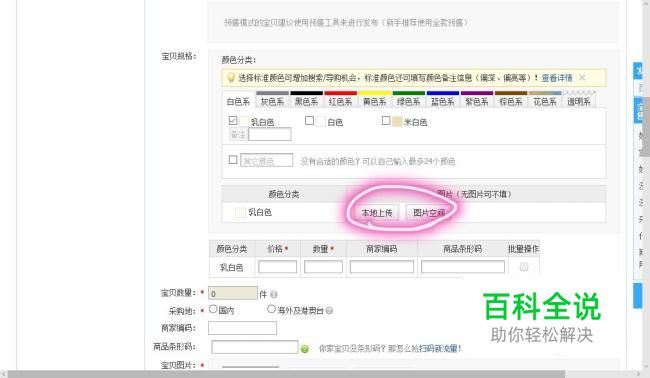Open the 查看详情 link in the tip
The height and width of the screenshot is (378, 650).
557,78
